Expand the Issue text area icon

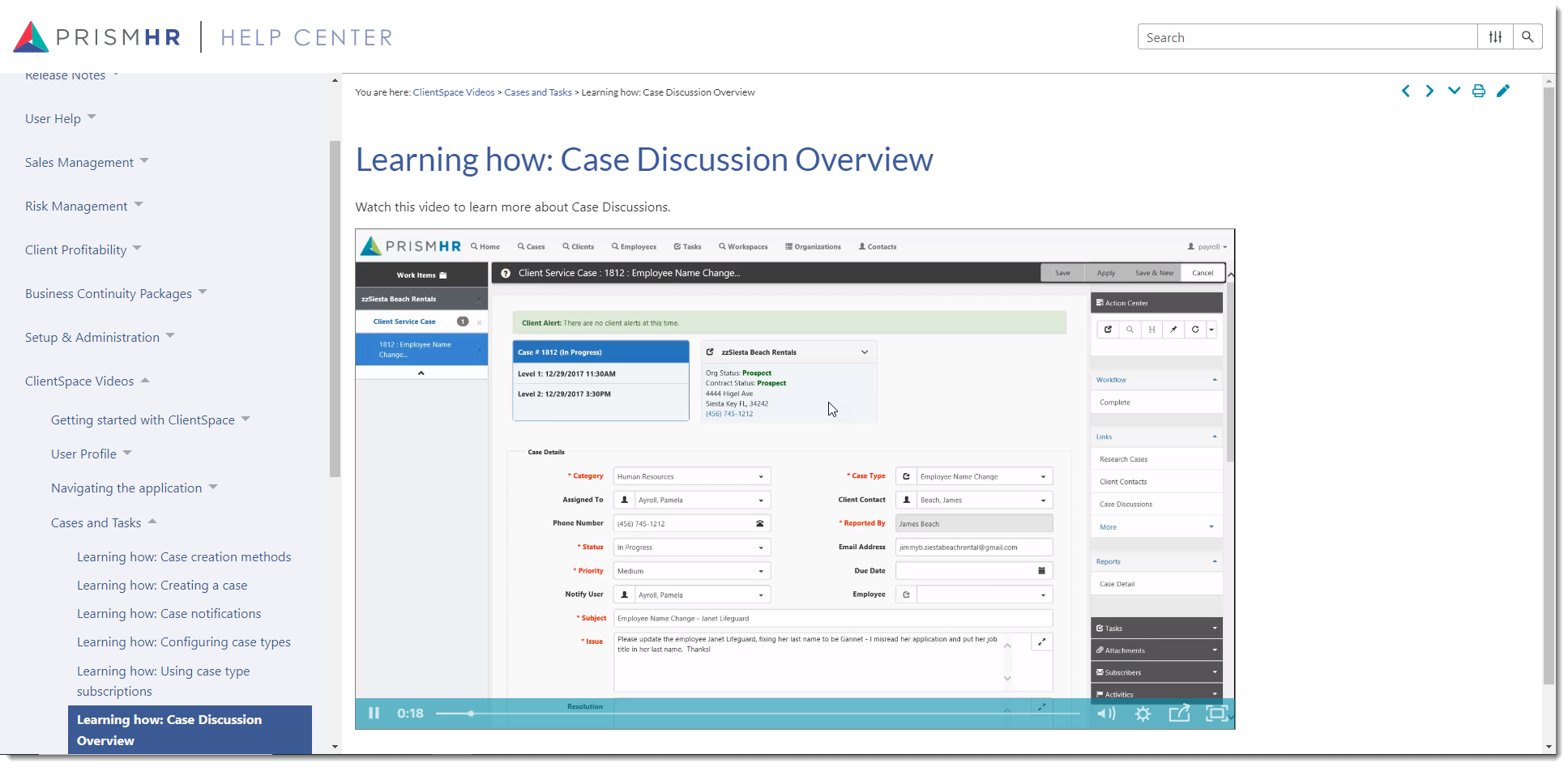[1042, 641]
